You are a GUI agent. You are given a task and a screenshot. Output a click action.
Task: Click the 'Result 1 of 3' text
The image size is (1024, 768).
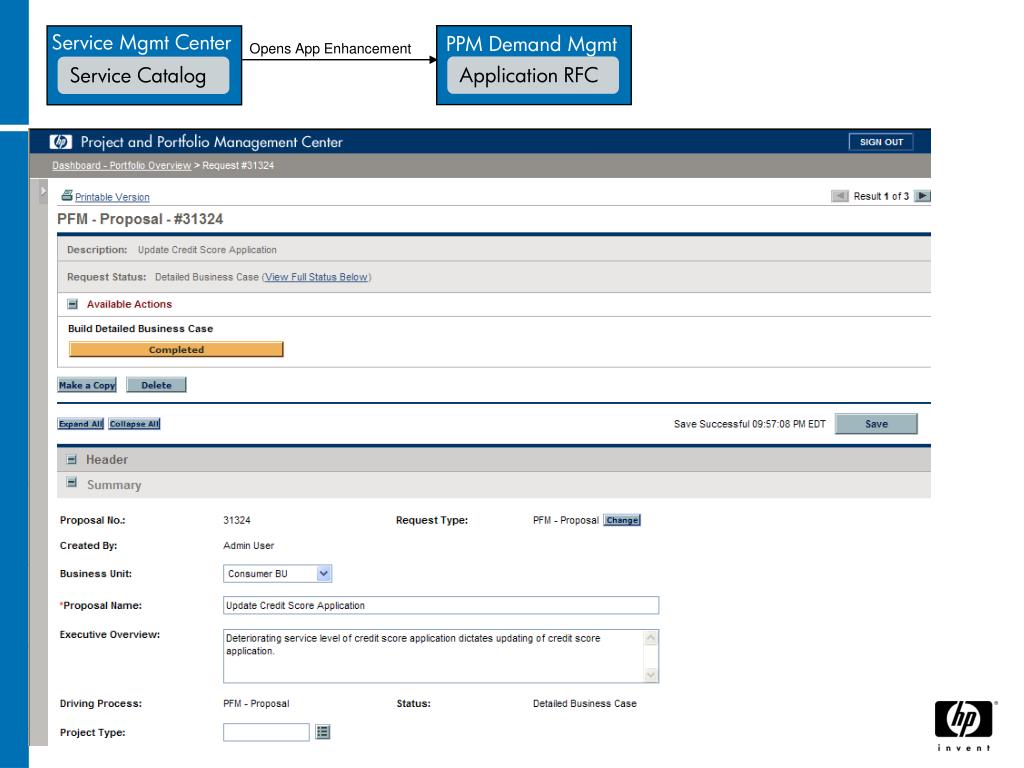pyautogui.click(x=880, y=196)
